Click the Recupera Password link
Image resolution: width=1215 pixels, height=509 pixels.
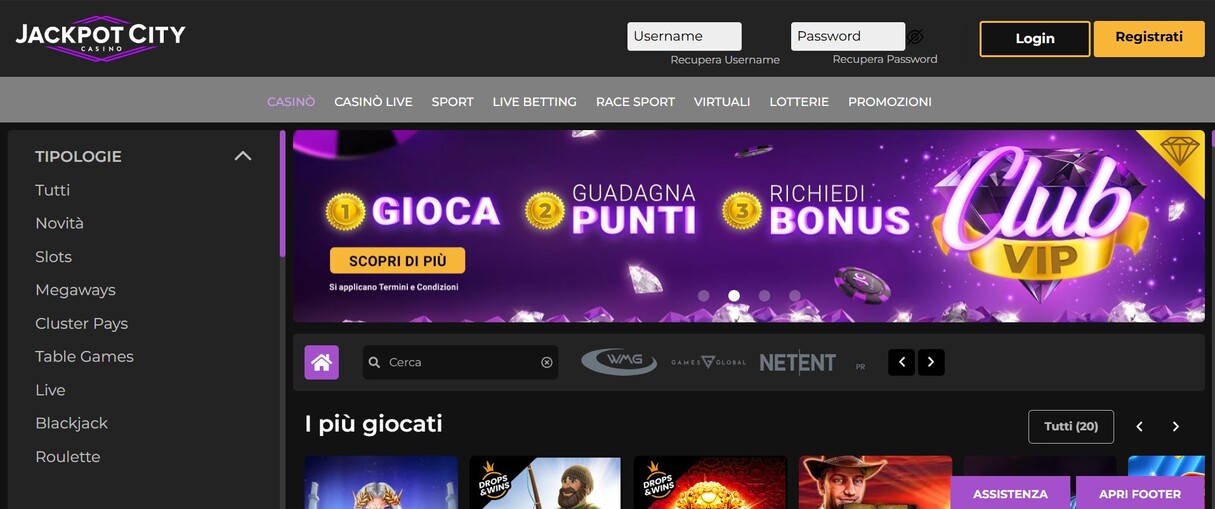click(x=885, y=59)
